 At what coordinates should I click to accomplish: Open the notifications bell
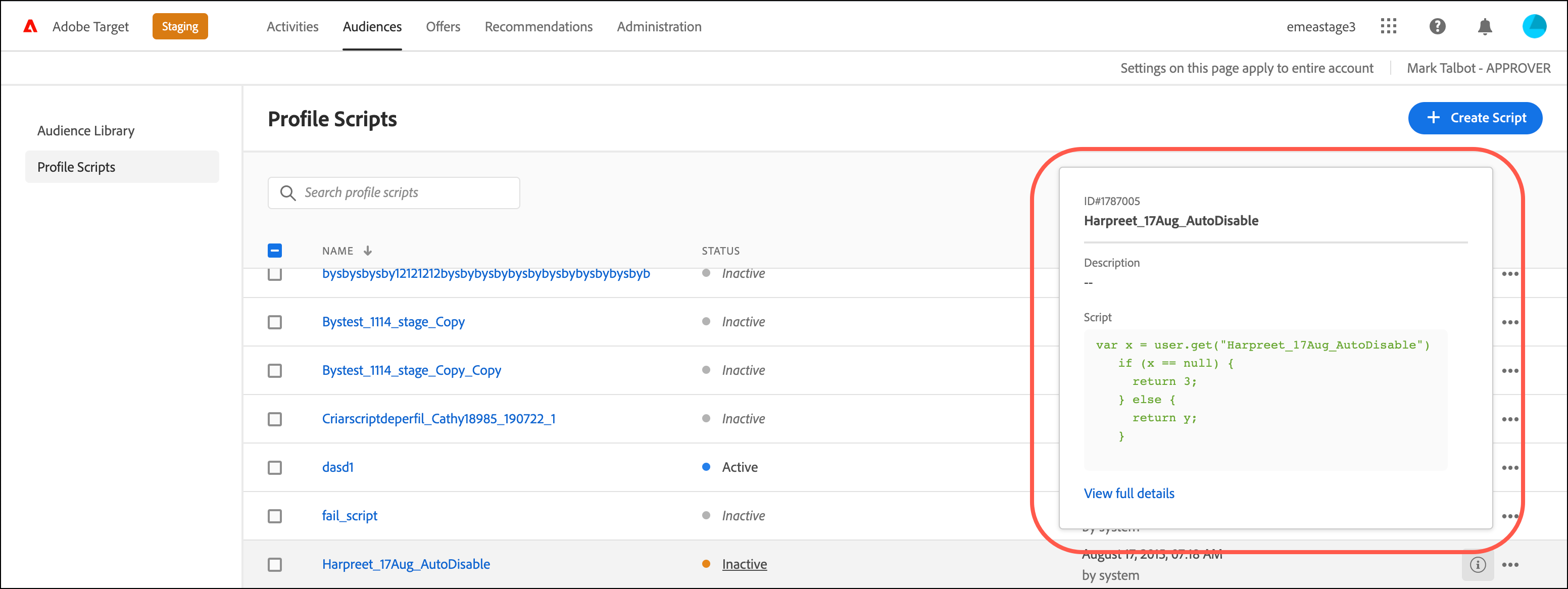coord(1485,26)
